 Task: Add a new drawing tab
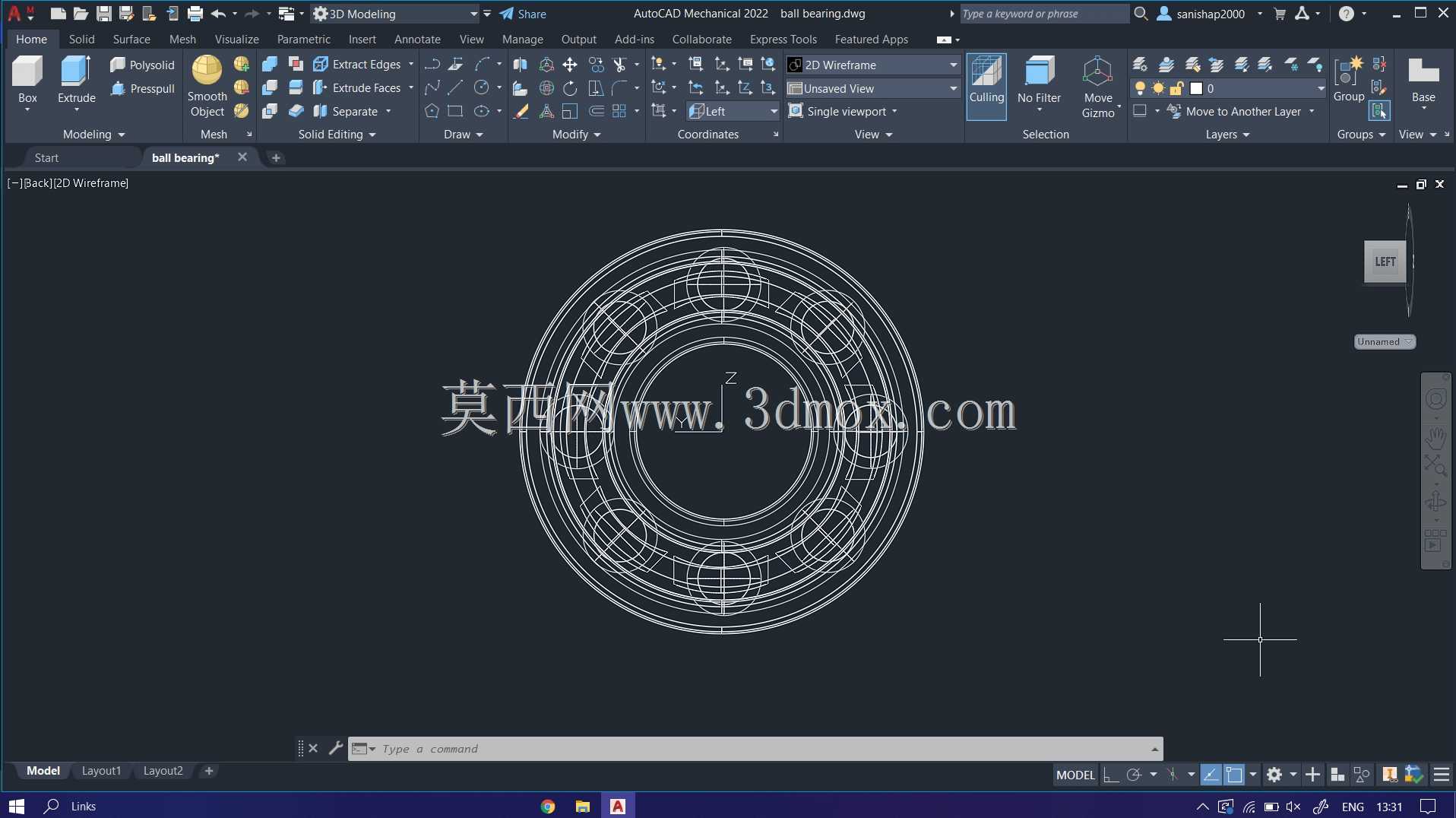coord(276,157)
